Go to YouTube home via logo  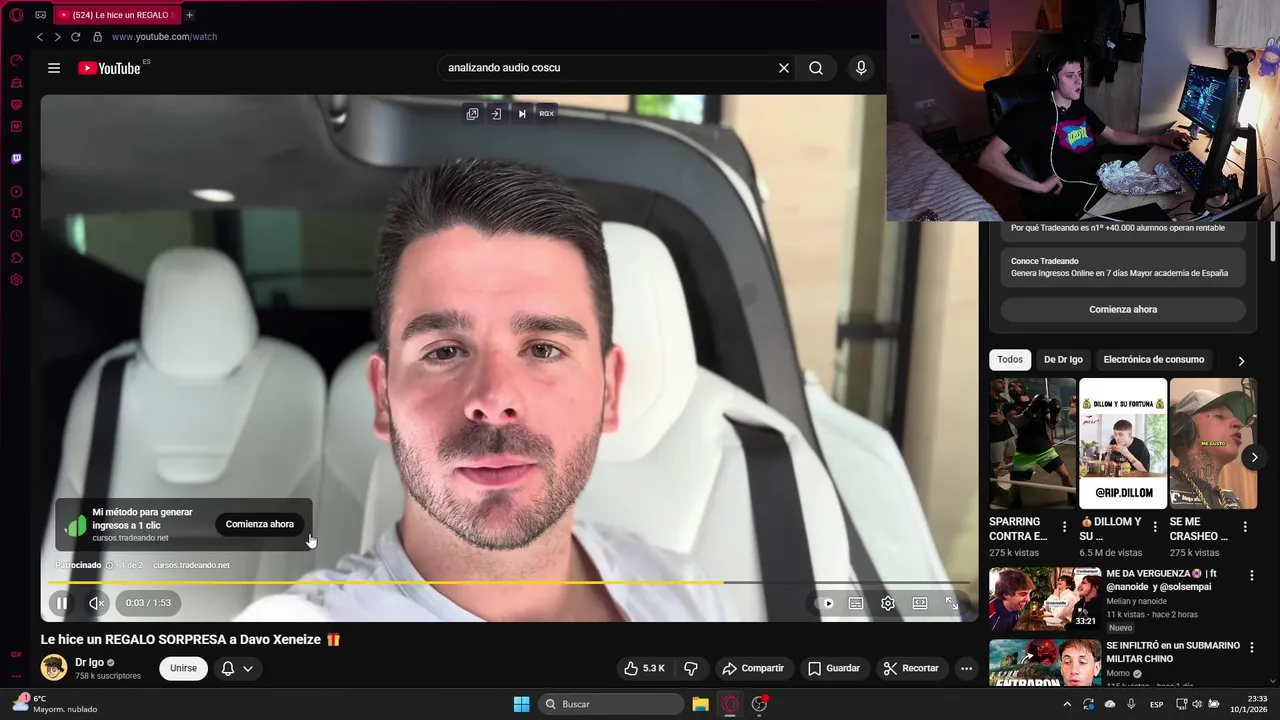pos(109,68)
